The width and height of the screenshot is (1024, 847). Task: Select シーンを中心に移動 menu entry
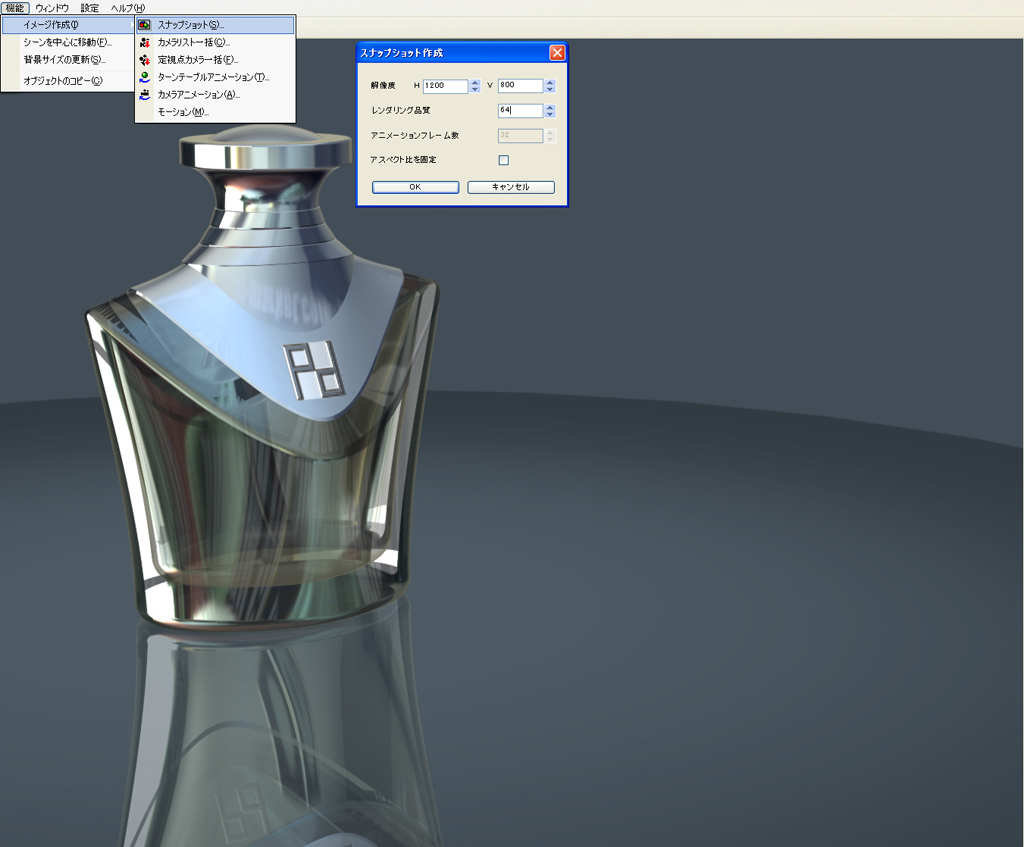tap(67, 43)
